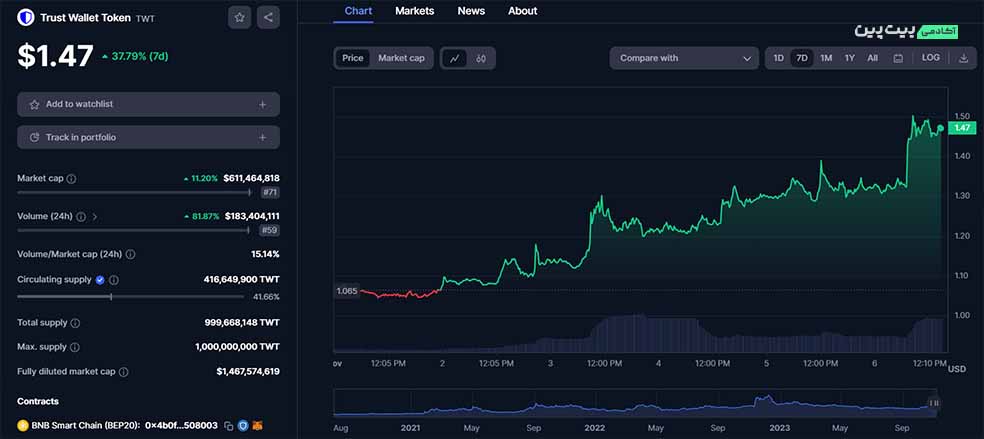Open the Markets tab

(x=414, y=11)
